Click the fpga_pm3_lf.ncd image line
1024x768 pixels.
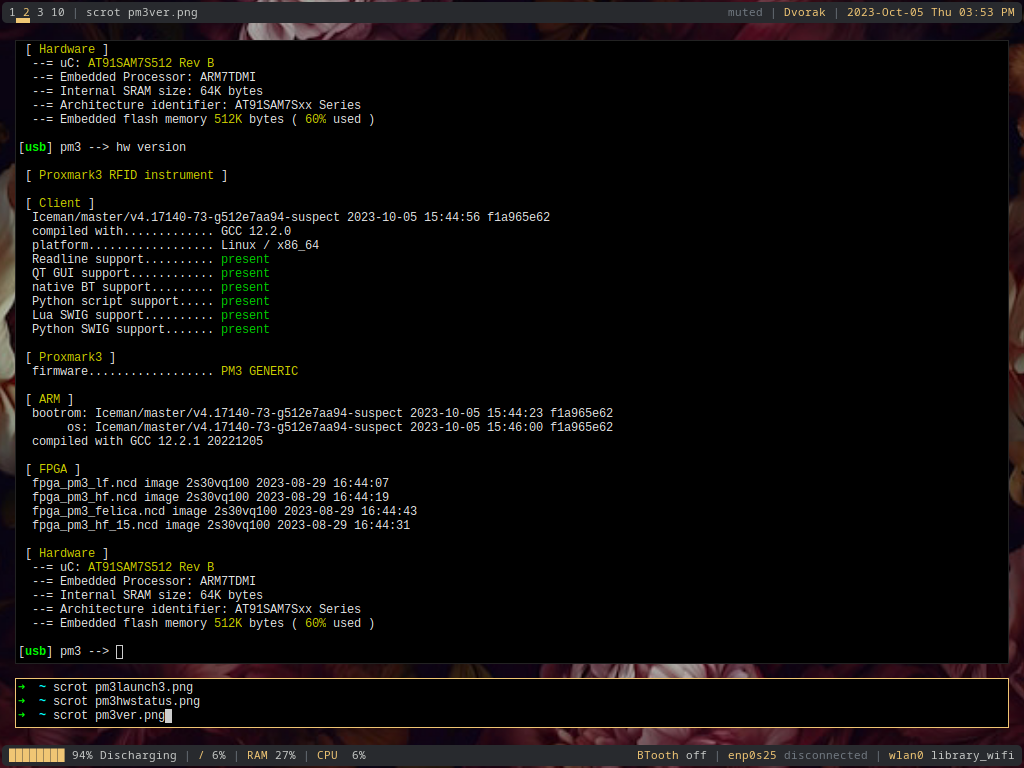click(x=210, y=483)
